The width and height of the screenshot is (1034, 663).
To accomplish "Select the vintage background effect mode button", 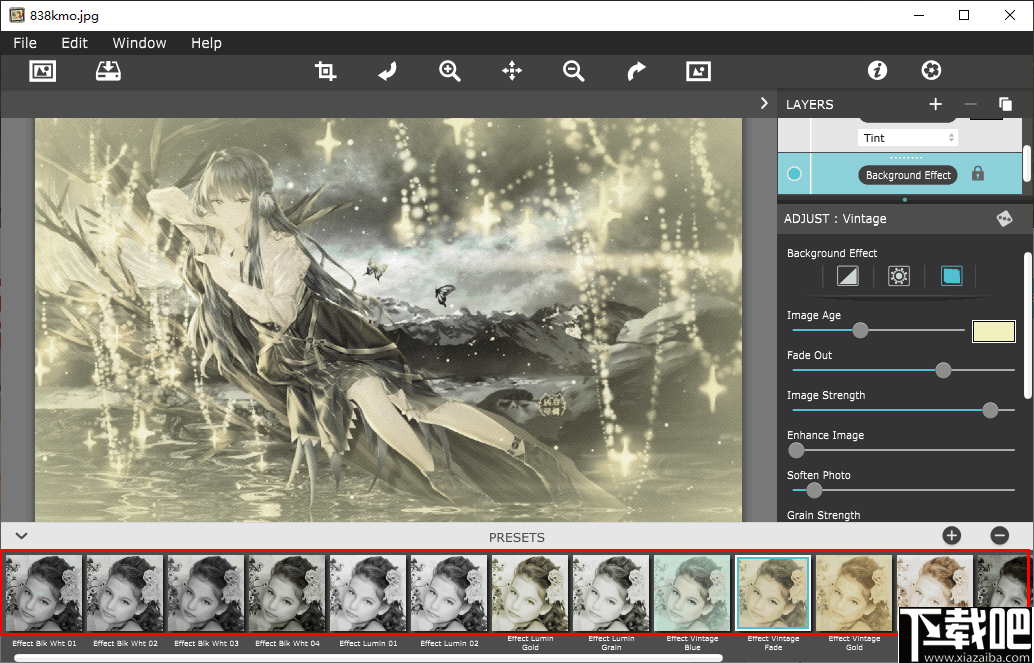I will (951, 276).
